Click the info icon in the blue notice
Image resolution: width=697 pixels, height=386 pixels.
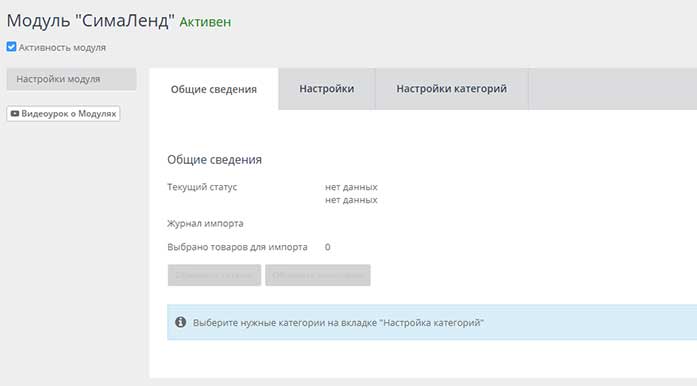[180, 322]
